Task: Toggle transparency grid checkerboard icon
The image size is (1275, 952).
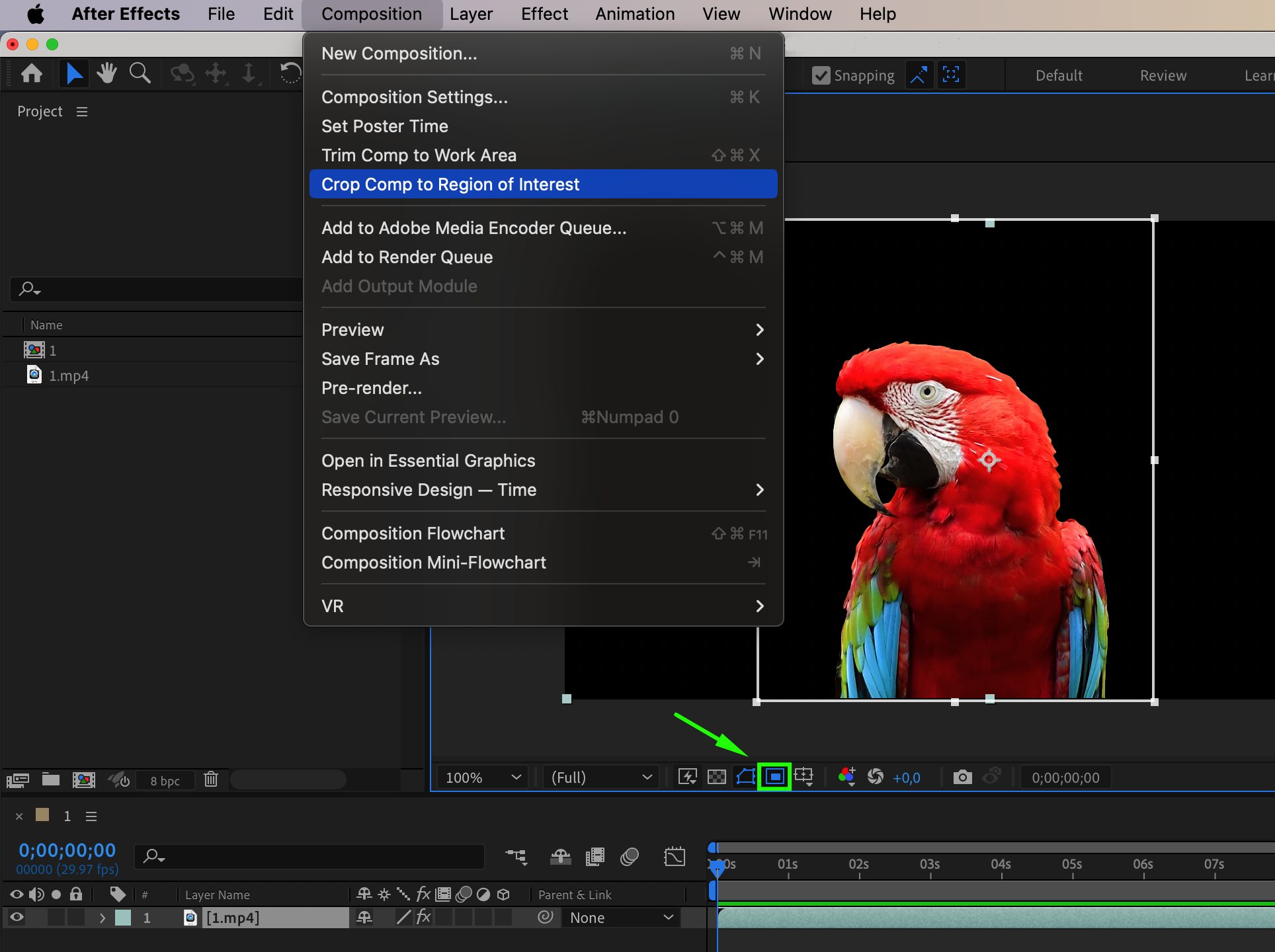Action: 717,777
